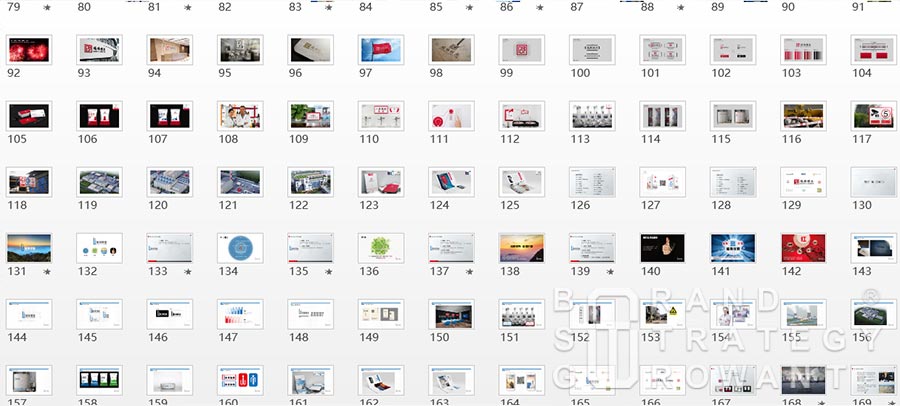Select slide 105 thumbnail with dark background

28,116
